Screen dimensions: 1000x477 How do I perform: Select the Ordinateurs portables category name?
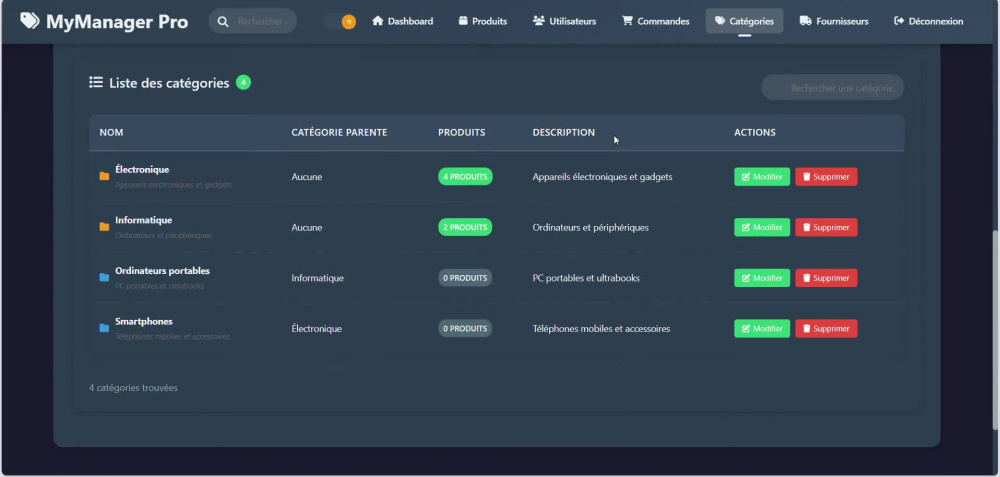[x=163, y=271]
